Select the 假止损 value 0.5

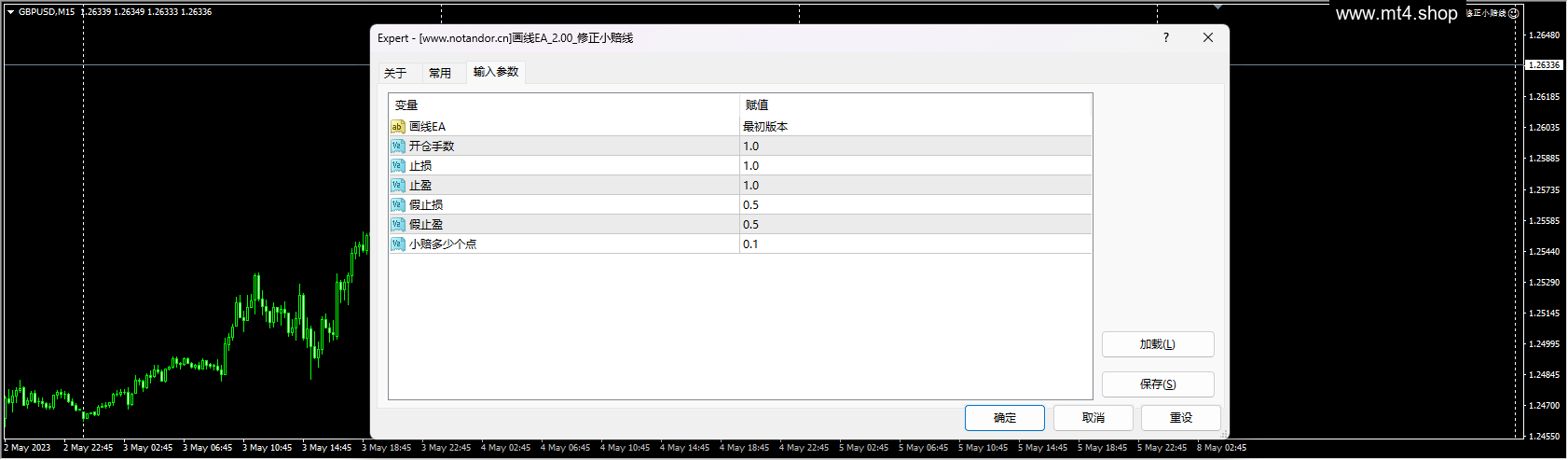915,205
